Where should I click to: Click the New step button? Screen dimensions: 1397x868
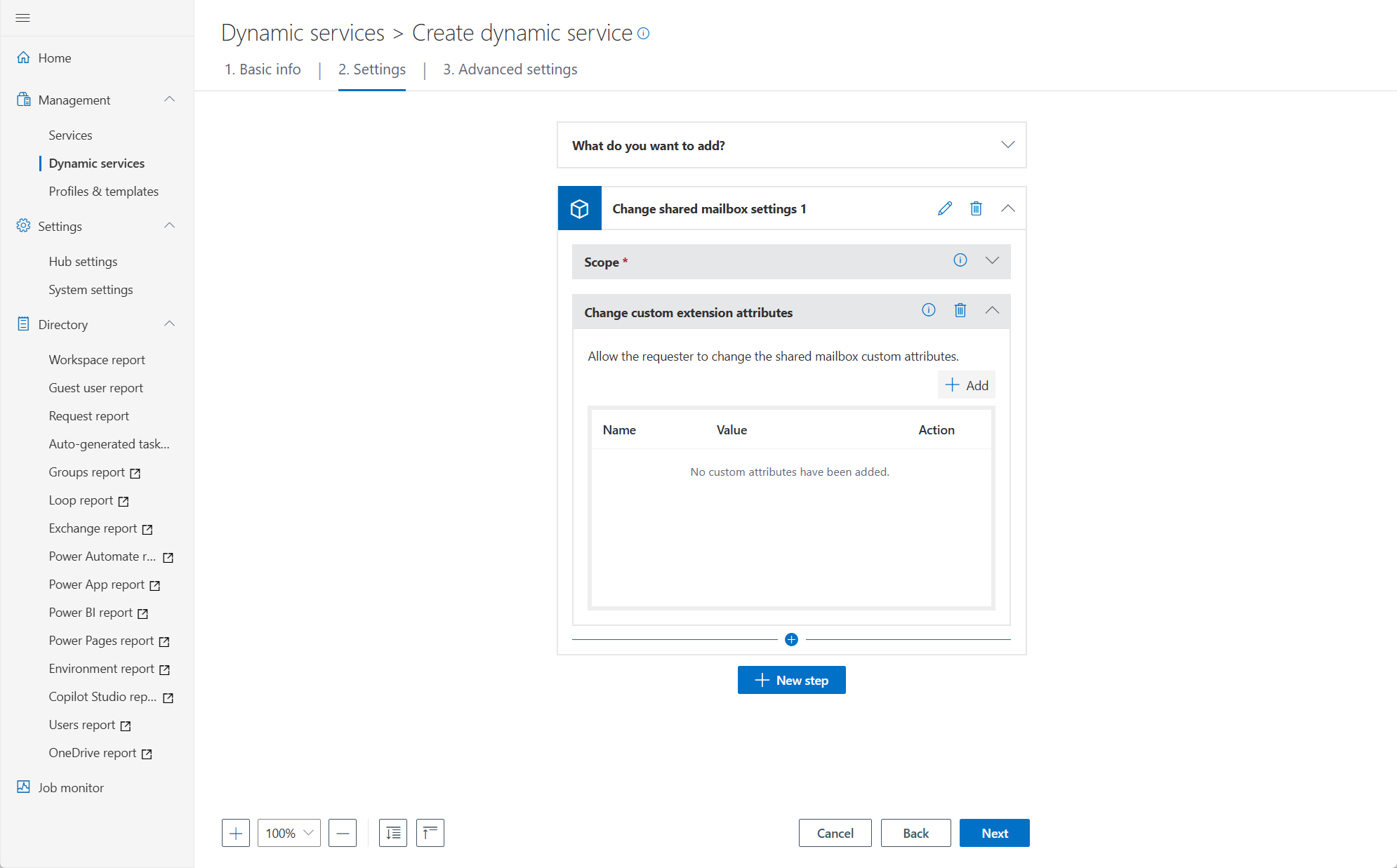[791, 680]
